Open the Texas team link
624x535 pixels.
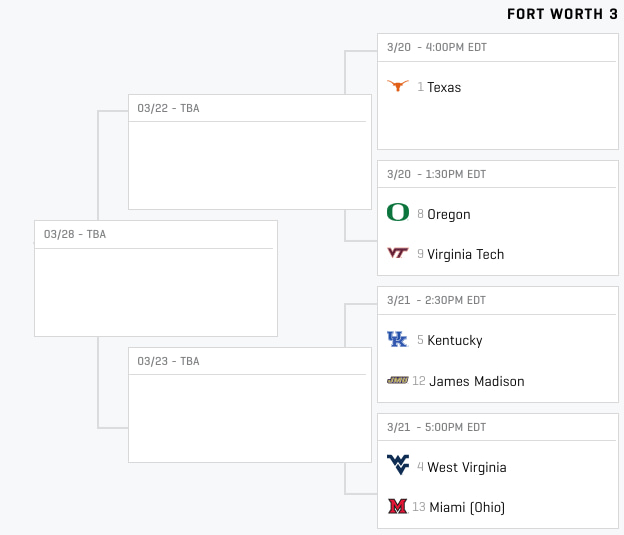[x=444, y=87]
